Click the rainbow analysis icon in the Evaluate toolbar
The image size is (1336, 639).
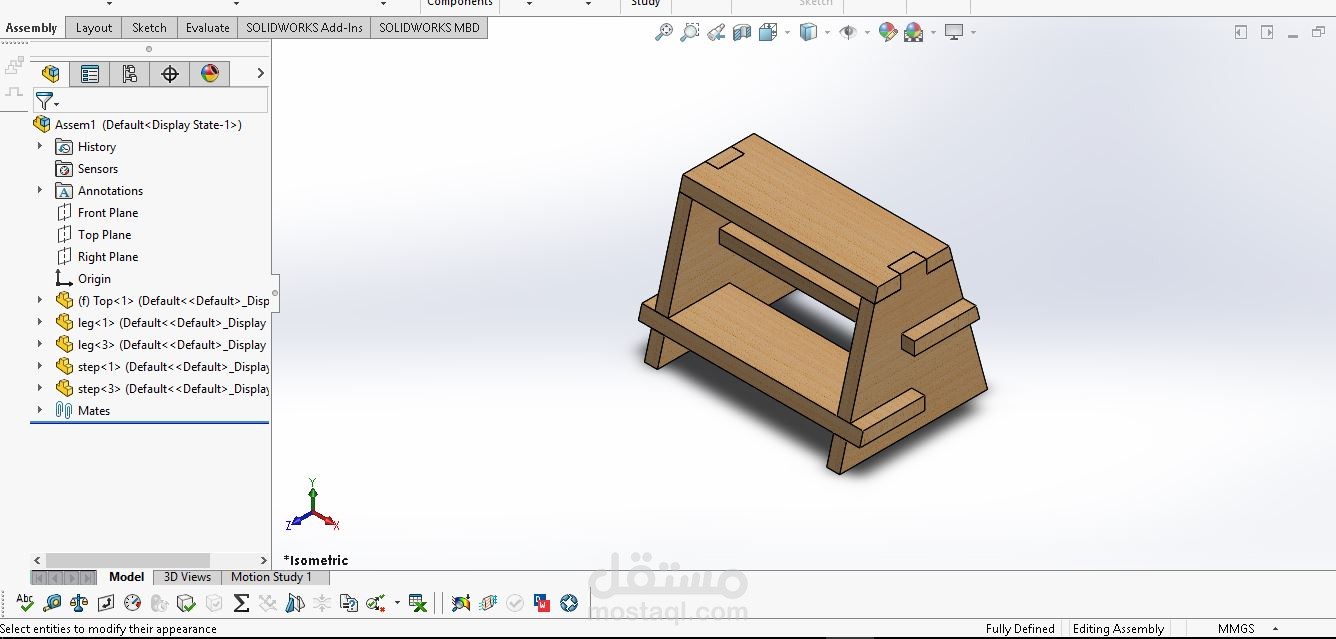460,603
